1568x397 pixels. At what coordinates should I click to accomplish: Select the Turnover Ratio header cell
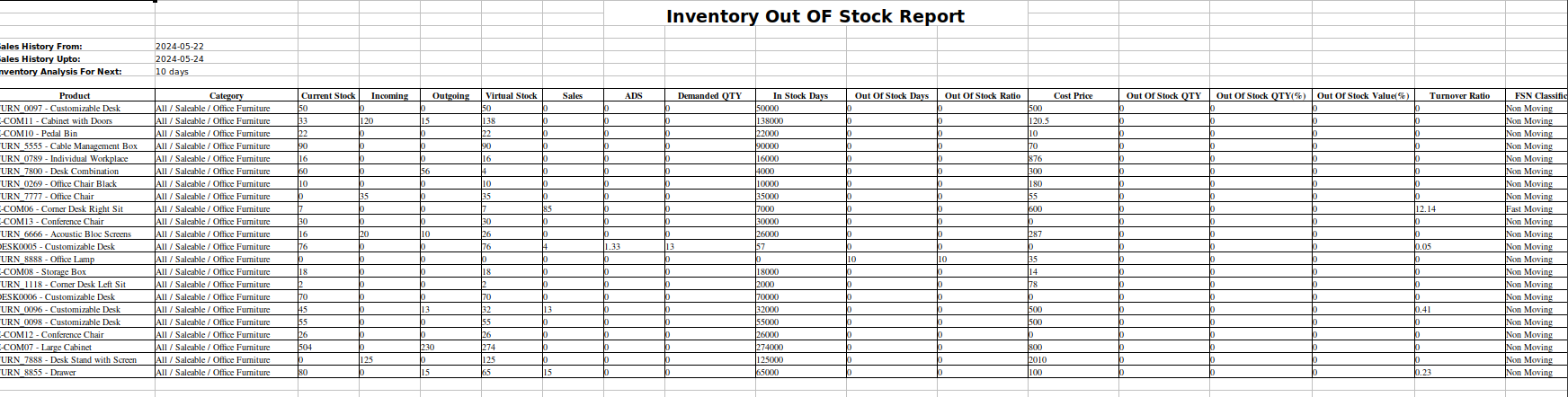(x=1459, y=96)
